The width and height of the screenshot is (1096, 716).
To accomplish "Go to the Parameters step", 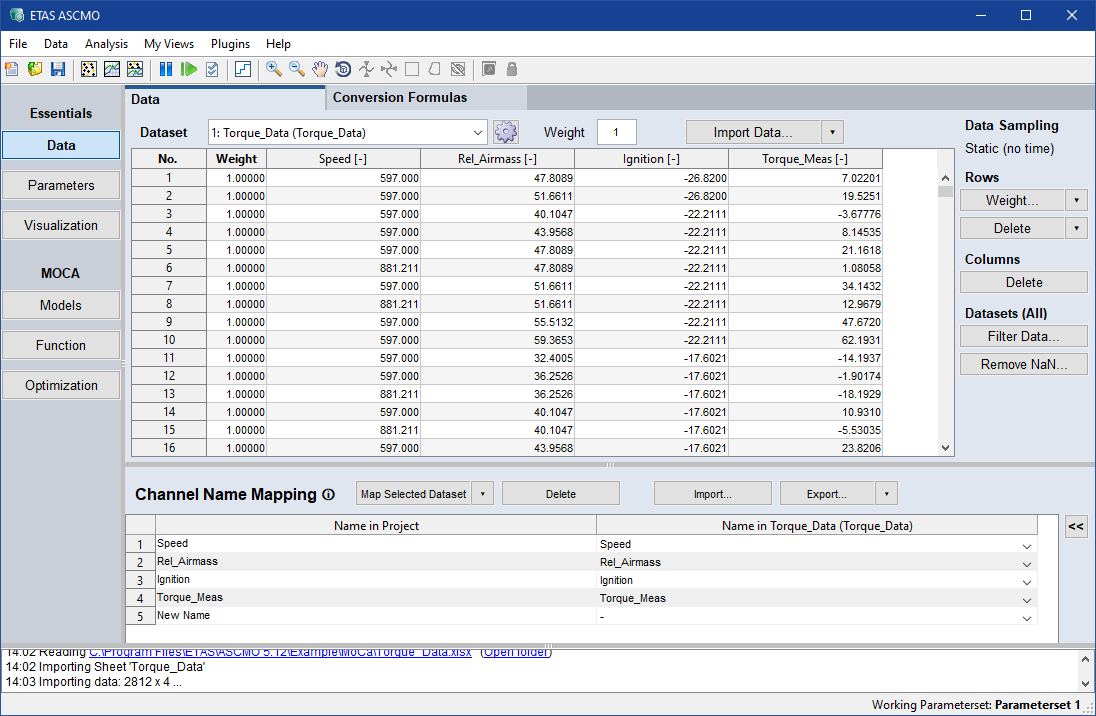I will pos(61,185).
